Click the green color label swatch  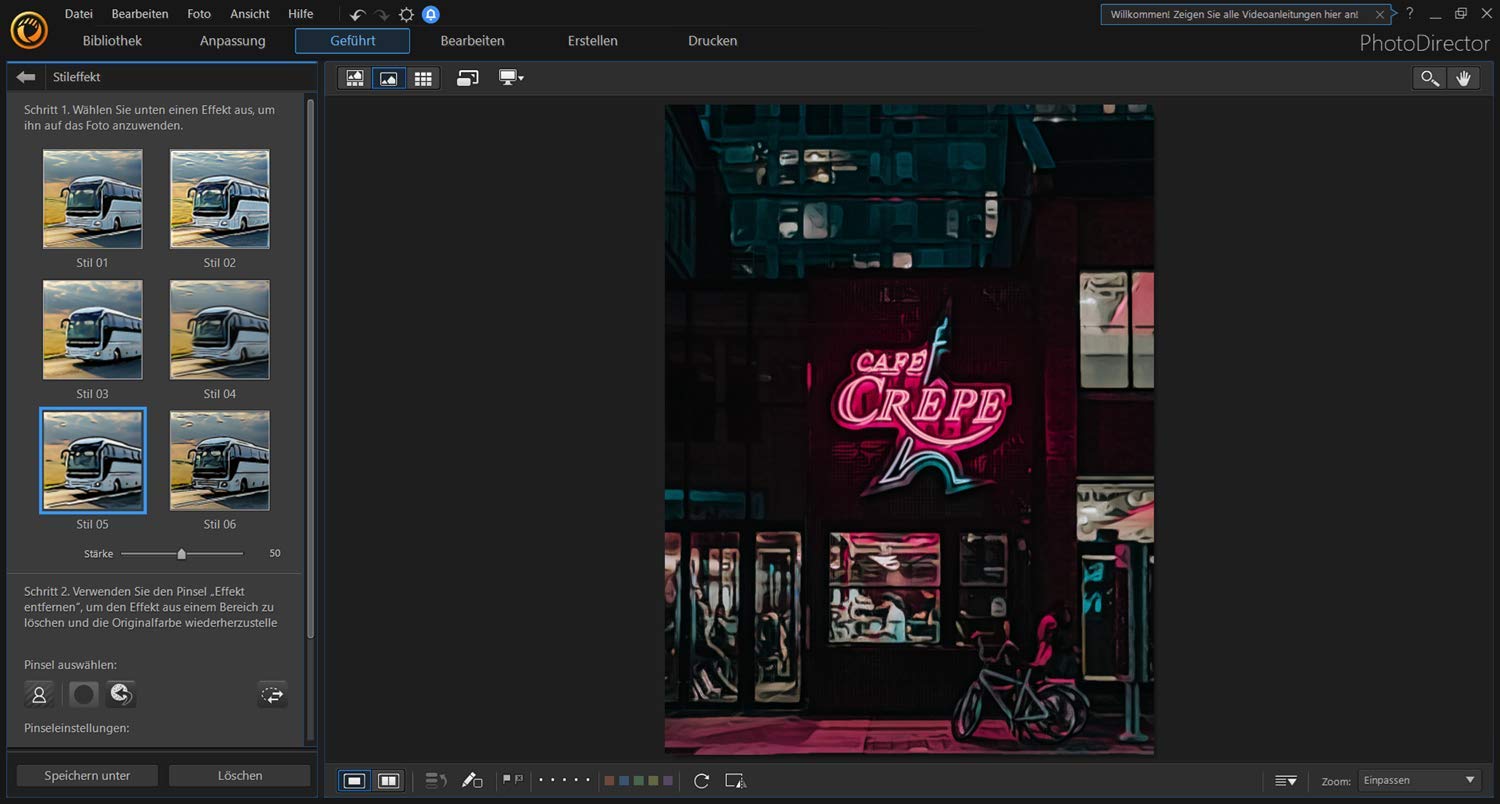pos(639,780)
